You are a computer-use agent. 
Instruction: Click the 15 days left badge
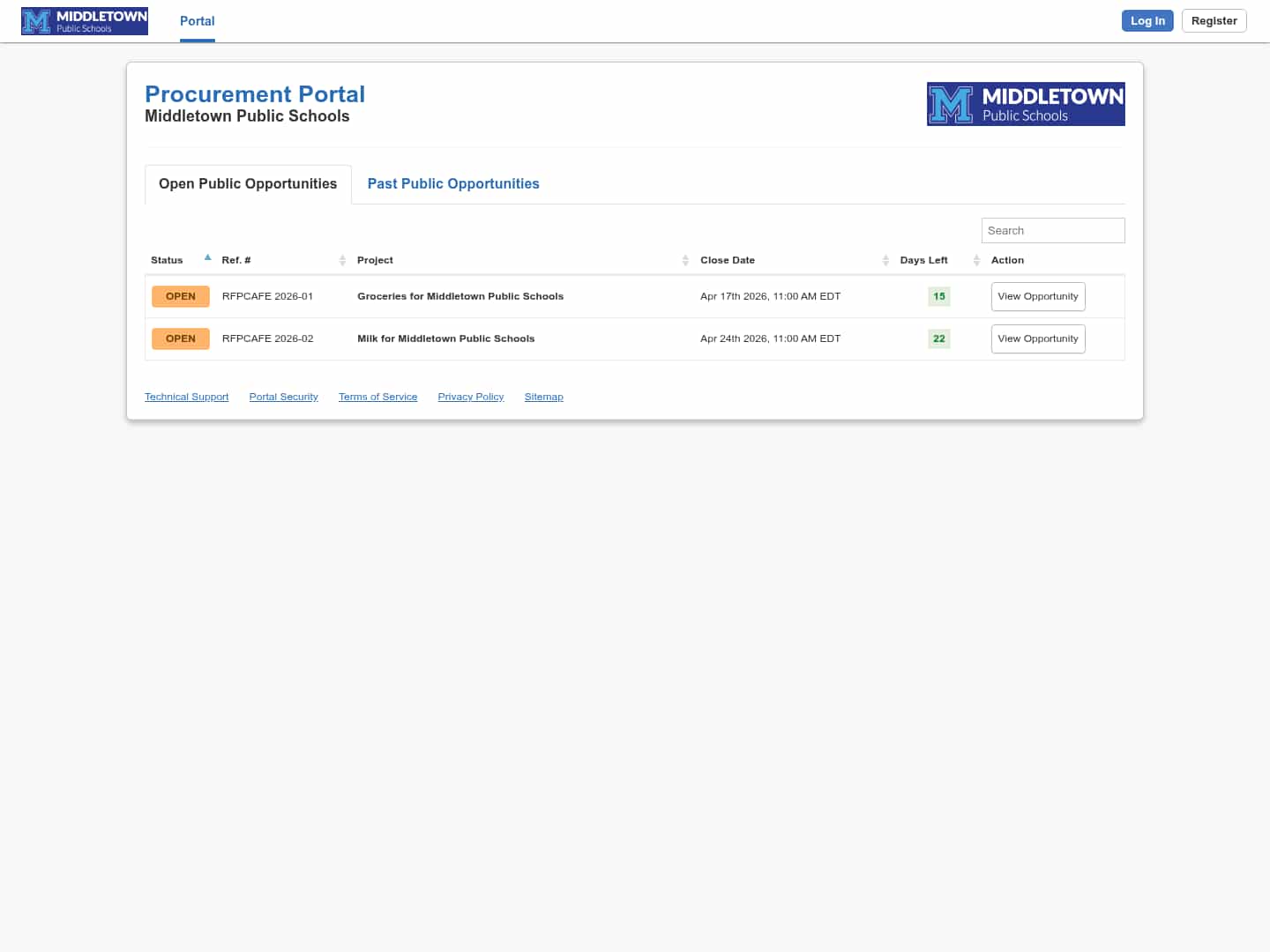click(938, 296)
